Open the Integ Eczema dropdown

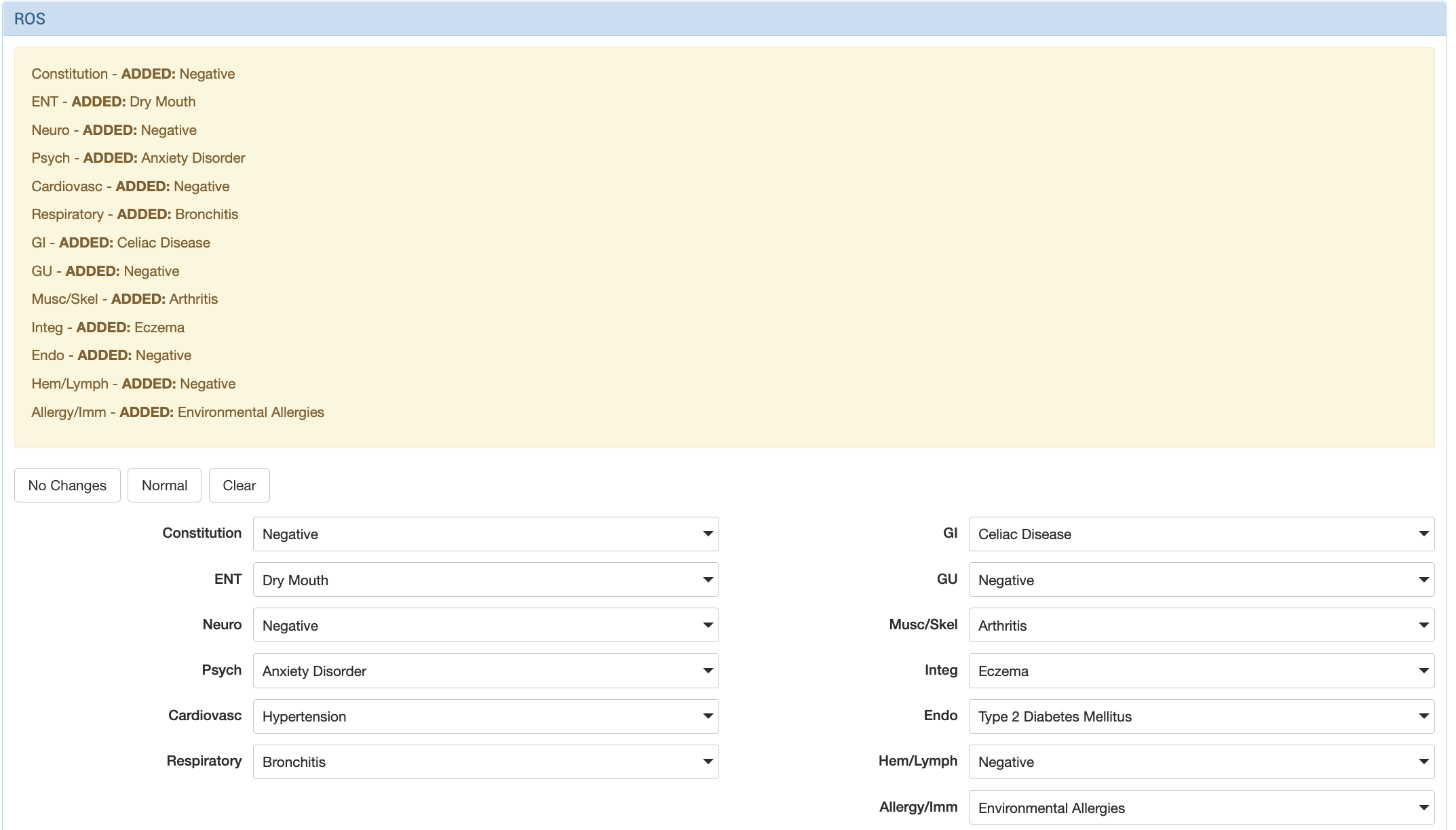pyautogui.click(x=1201, y=671)
